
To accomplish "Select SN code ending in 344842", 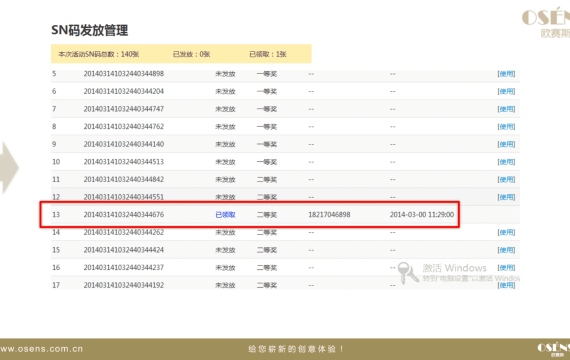I will pos(124,180).
